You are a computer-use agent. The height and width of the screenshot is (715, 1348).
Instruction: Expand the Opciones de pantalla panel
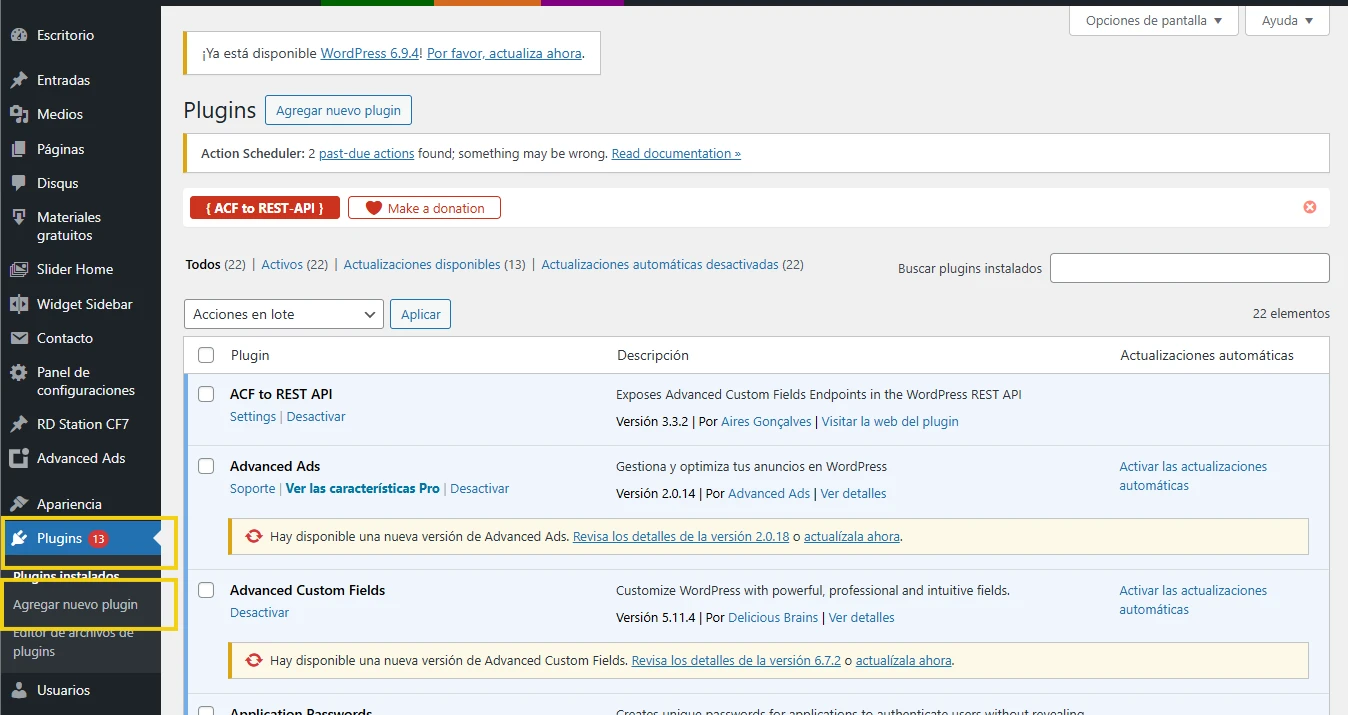pos(1153,20)
